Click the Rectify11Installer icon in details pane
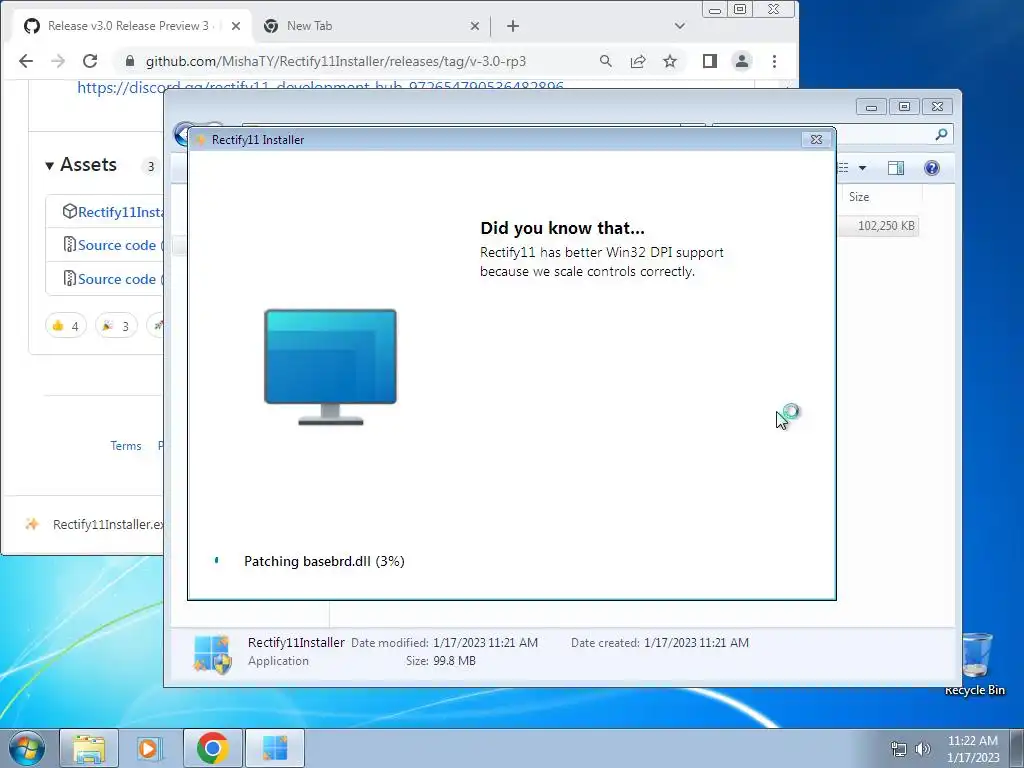 tap(212, 653)
